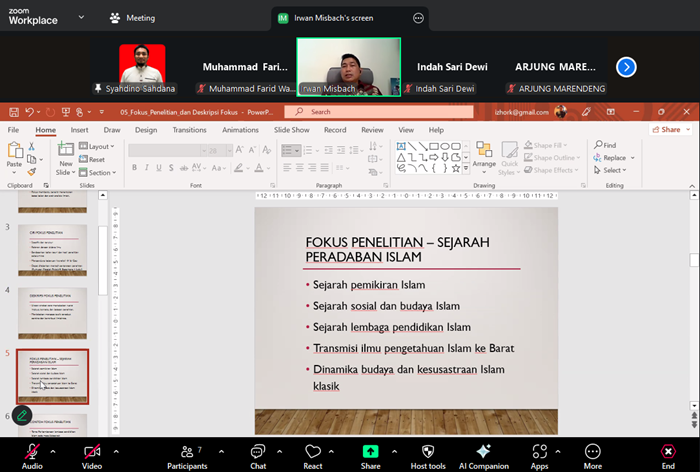700x472 pixels.
Task: Click the Format Painter brush icon
Action: pyautogui.click(x=31, y=171)
